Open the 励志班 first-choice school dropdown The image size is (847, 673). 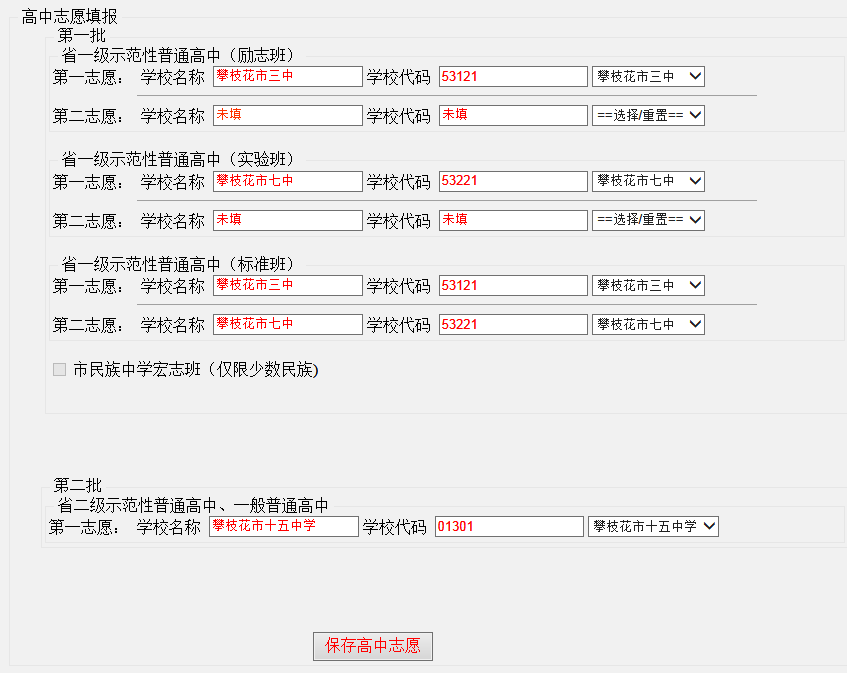(648, 77)
